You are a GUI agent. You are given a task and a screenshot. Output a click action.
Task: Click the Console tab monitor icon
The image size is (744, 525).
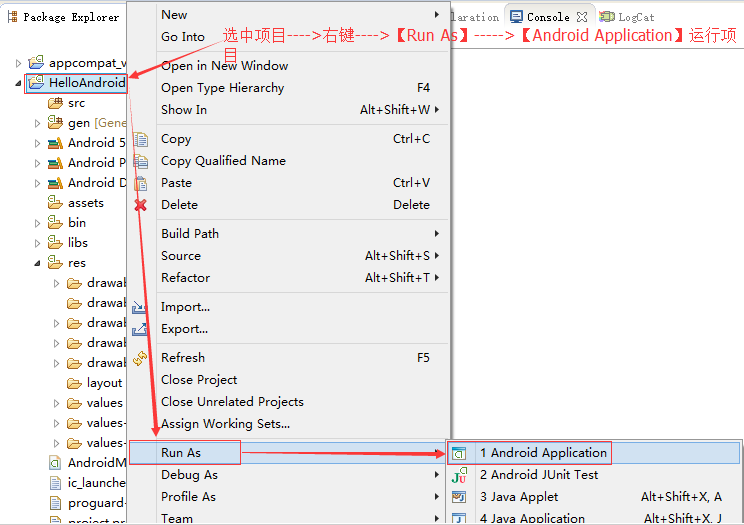(516, 17)
